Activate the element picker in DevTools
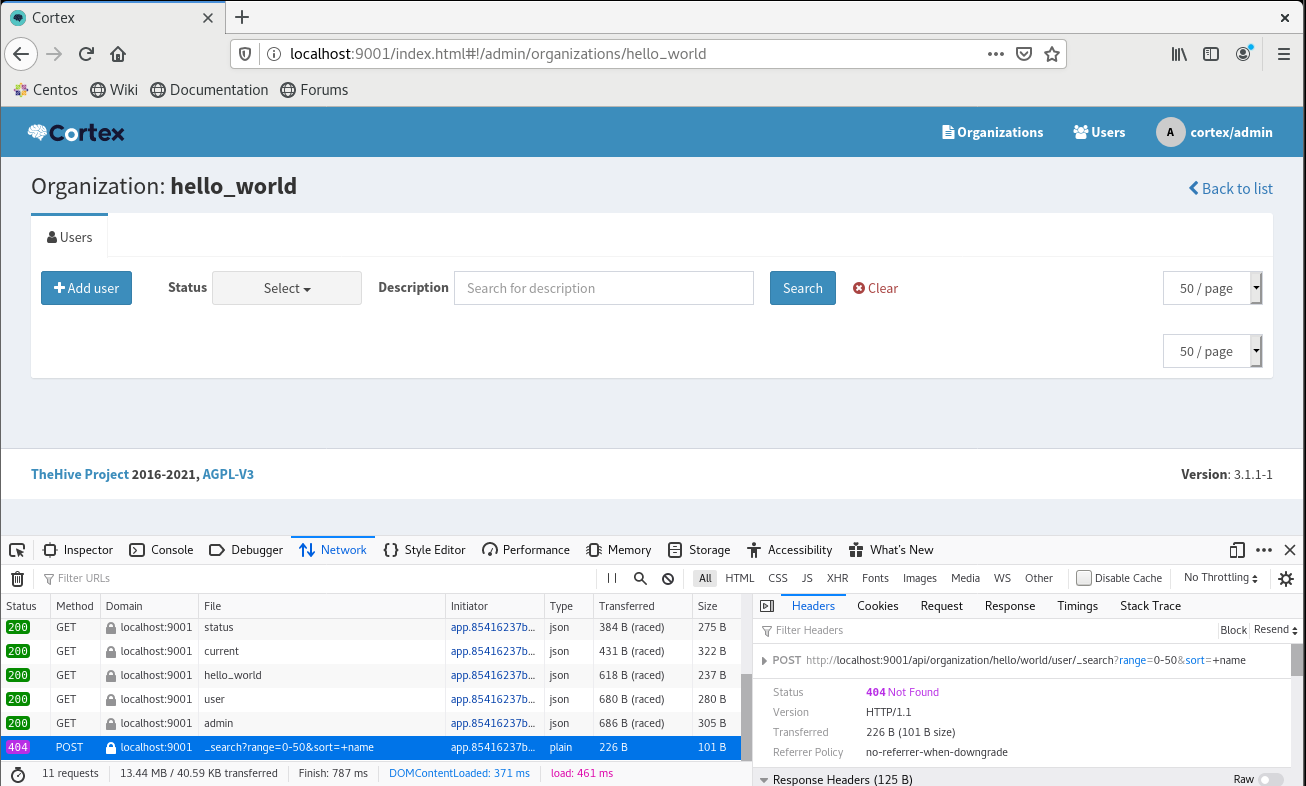Image resolution: width=1306 pixels, height=786 pixels. point(17,550)
